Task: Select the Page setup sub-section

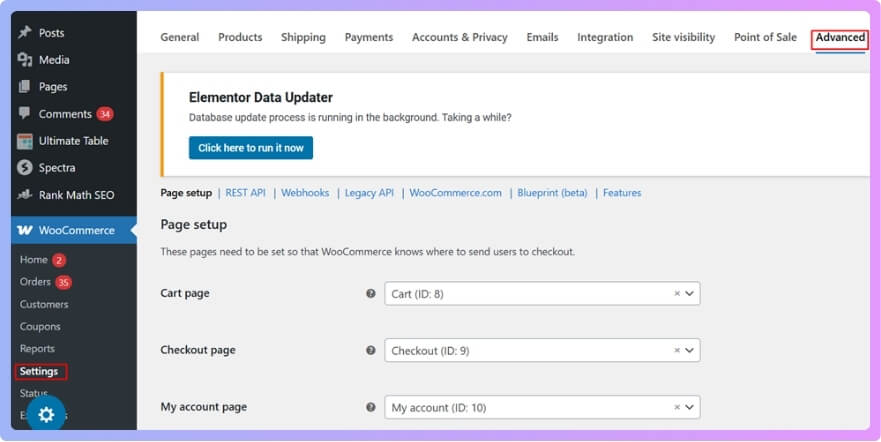Action: point(186,193)
